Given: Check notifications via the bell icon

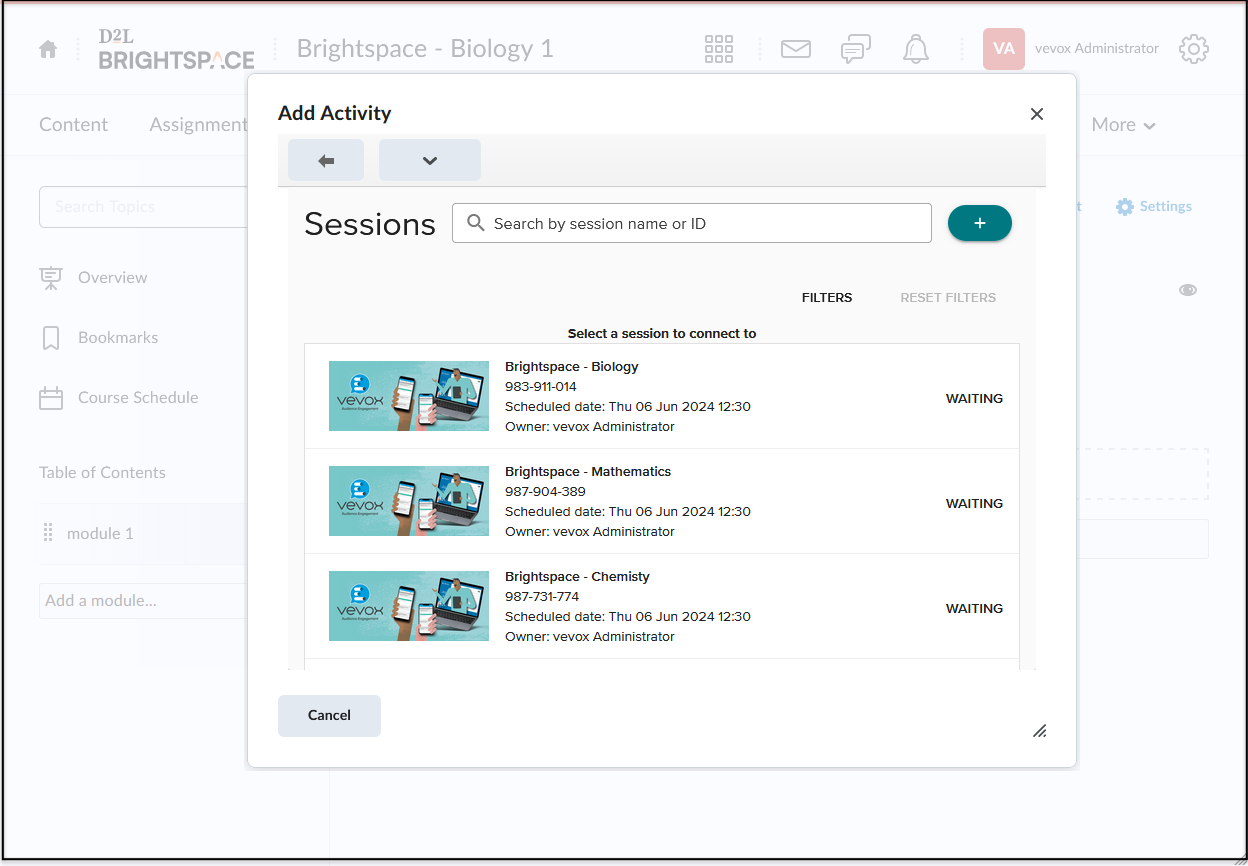Looking at the screenshot, I should click(915, 48).
